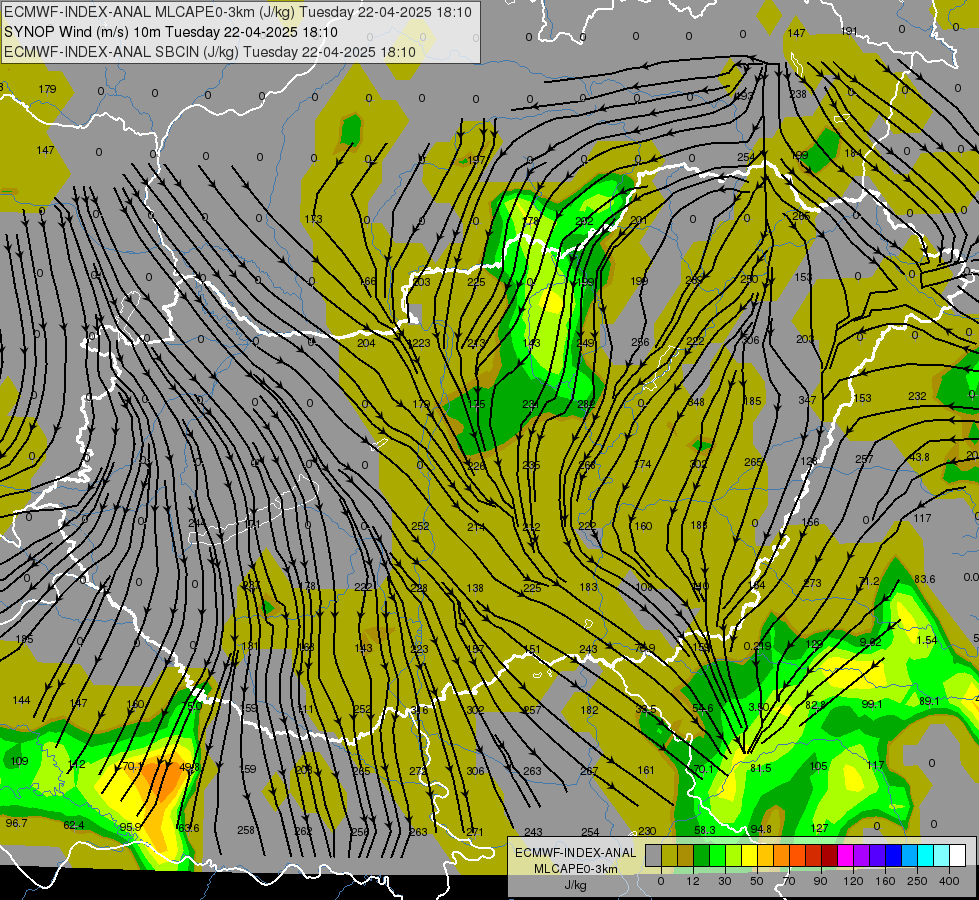The image size is (979, 900).
Task: Click map value 1.54
Action: tap(927, 640)
